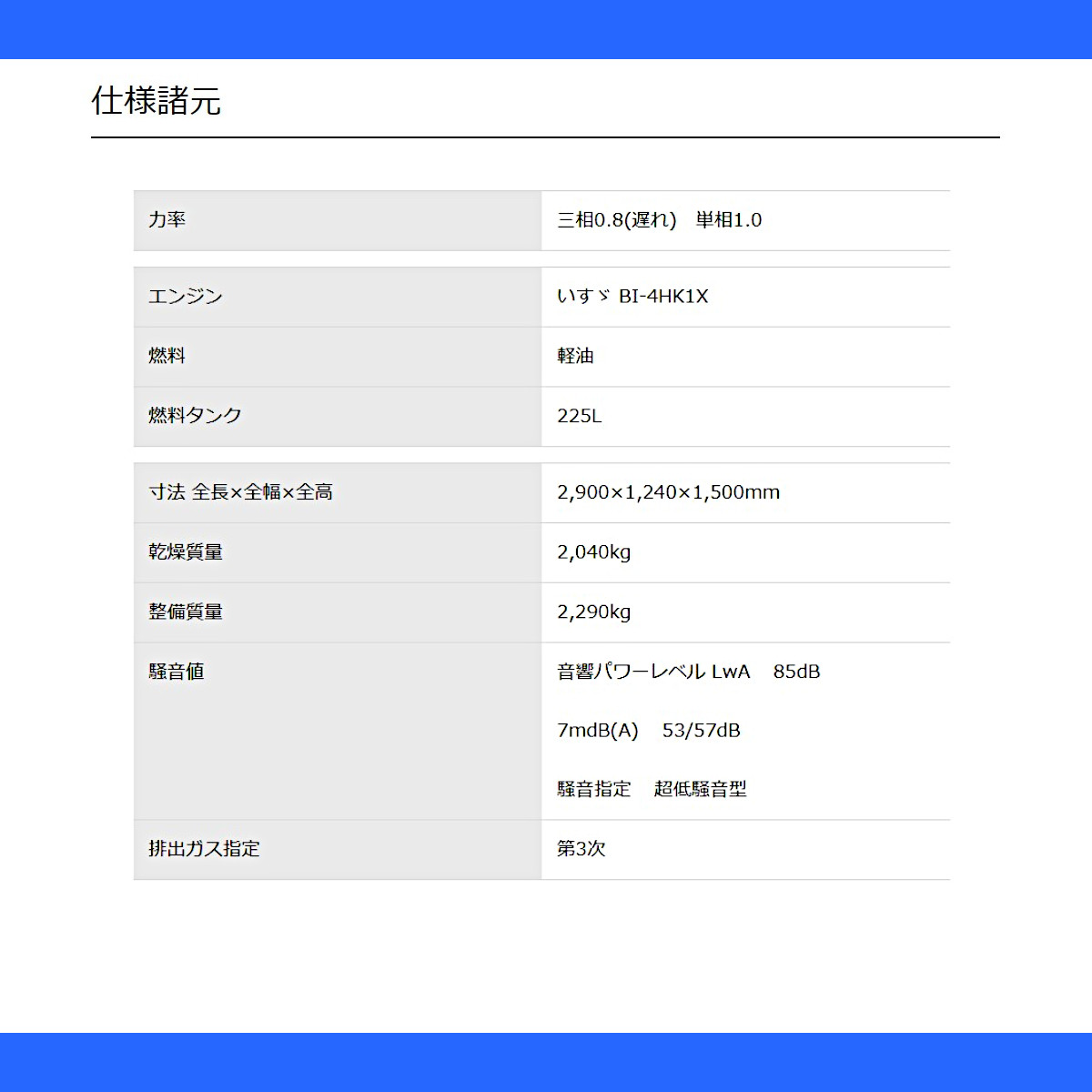
Task: Select the 騒音値 label cell
Action: (x=338, y=732)
